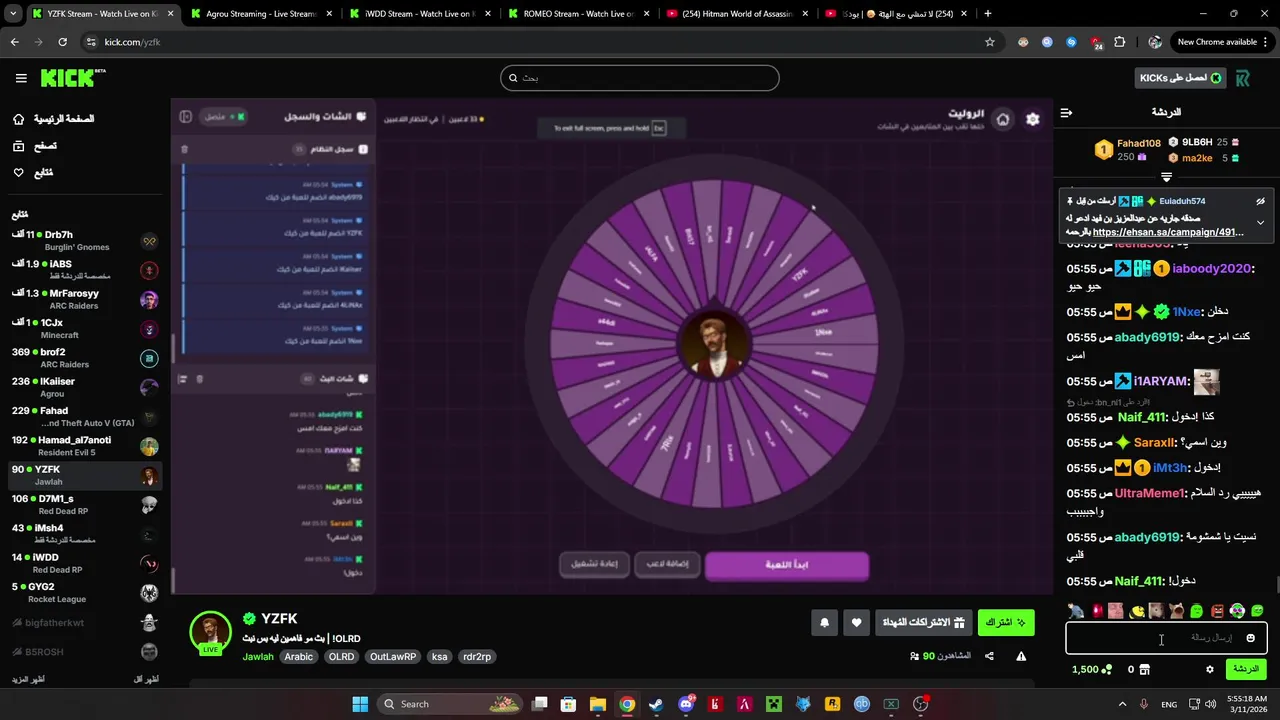
Task: Open the الصفحة الرئيسية home link in sidebar
Action: click(53, 119)
